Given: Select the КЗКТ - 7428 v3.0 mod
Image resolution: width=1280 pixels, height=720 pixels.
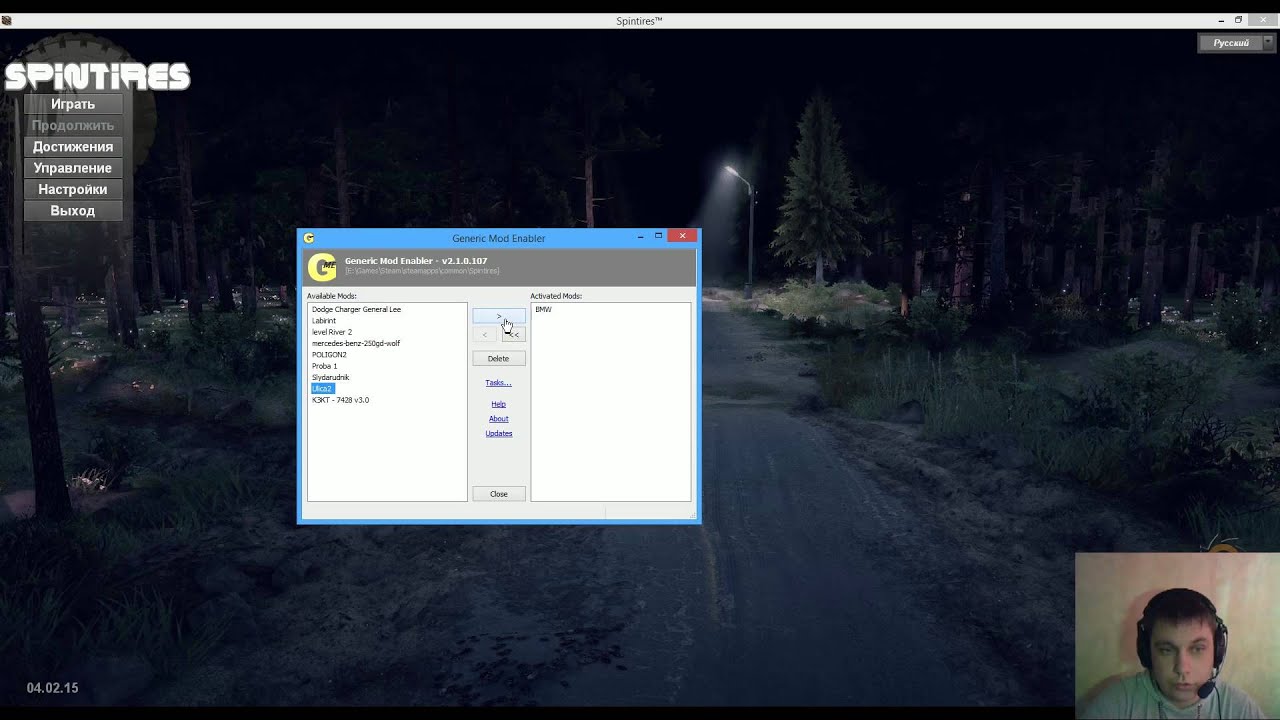Looking at the screenshot, I should [x=340, y=400].
